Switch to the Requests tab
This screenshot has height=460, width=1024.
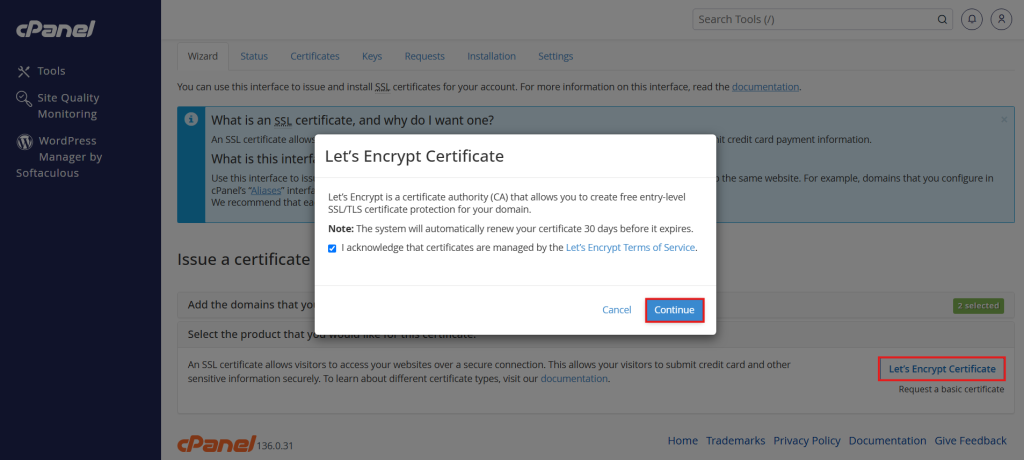[x=424, y=56]
